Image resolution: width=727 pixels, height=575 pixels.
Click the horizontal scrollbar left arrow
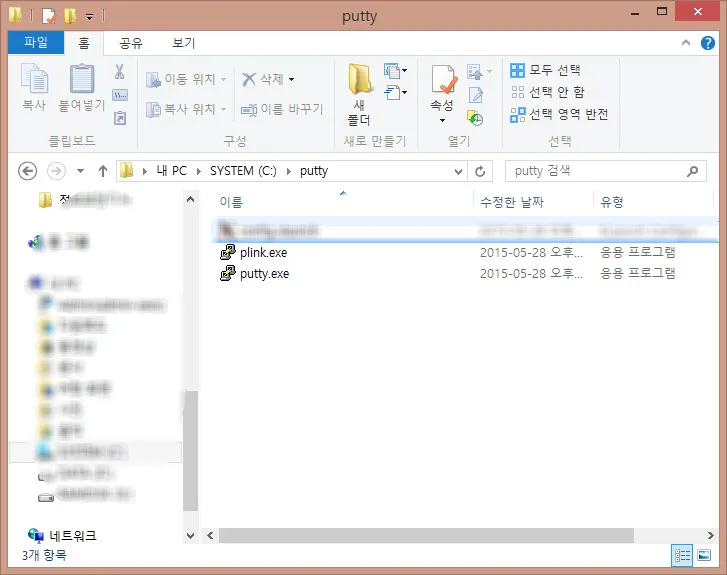pyautogui.click(x=210, y=536)
